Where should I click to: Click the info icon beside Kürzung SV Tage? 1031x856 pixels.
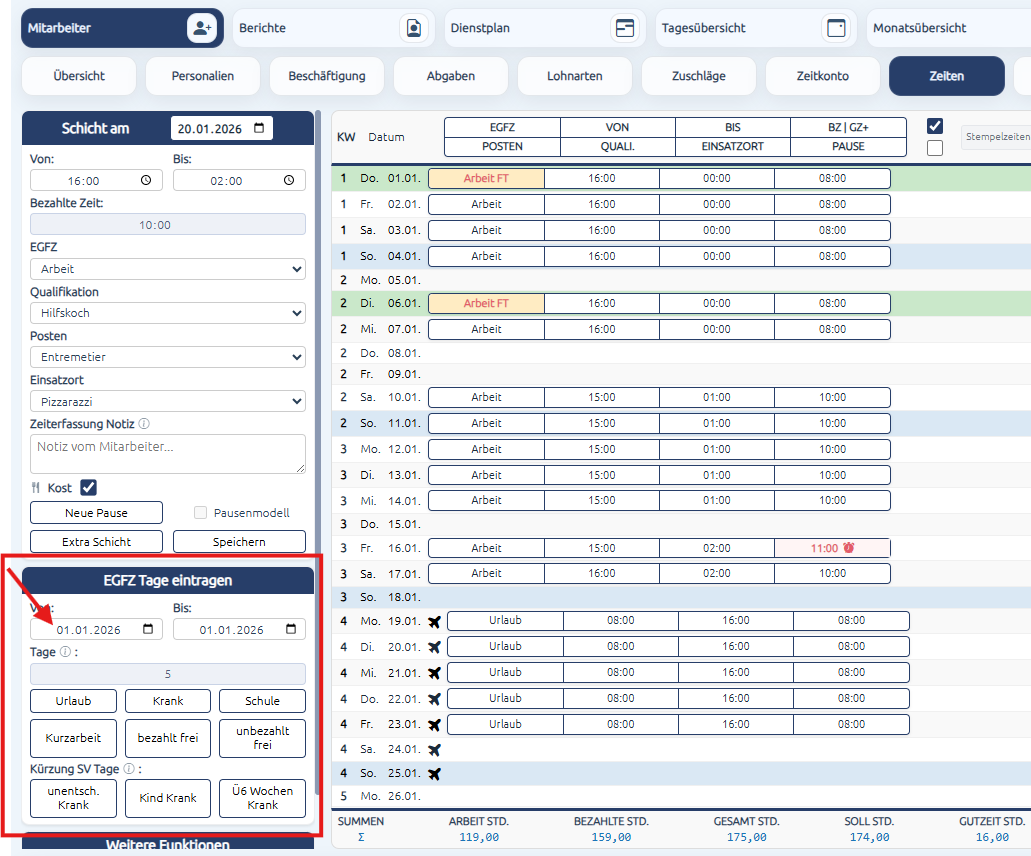click(x=129, y=769)
